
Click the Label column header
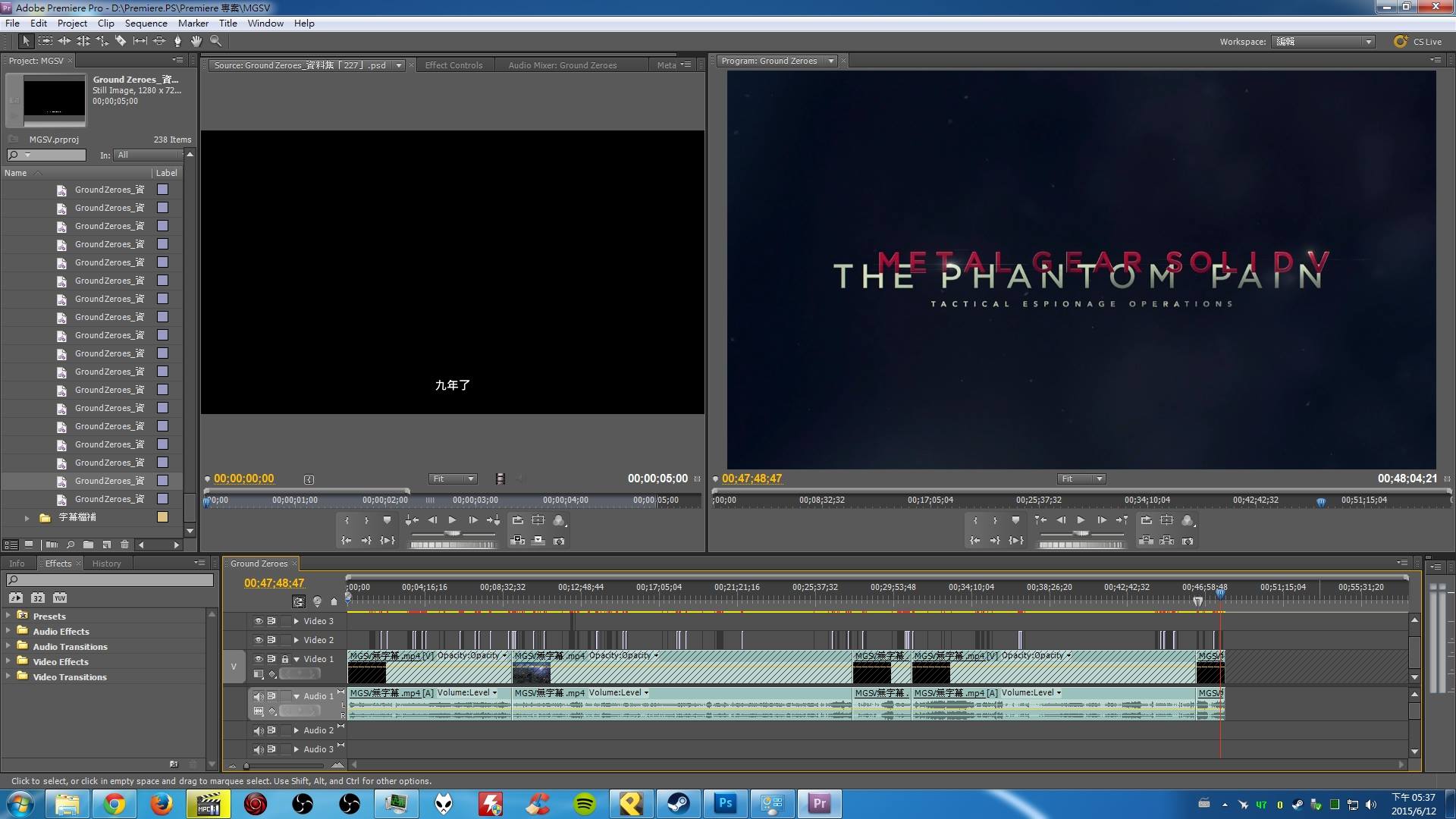[x=167, y=173]
